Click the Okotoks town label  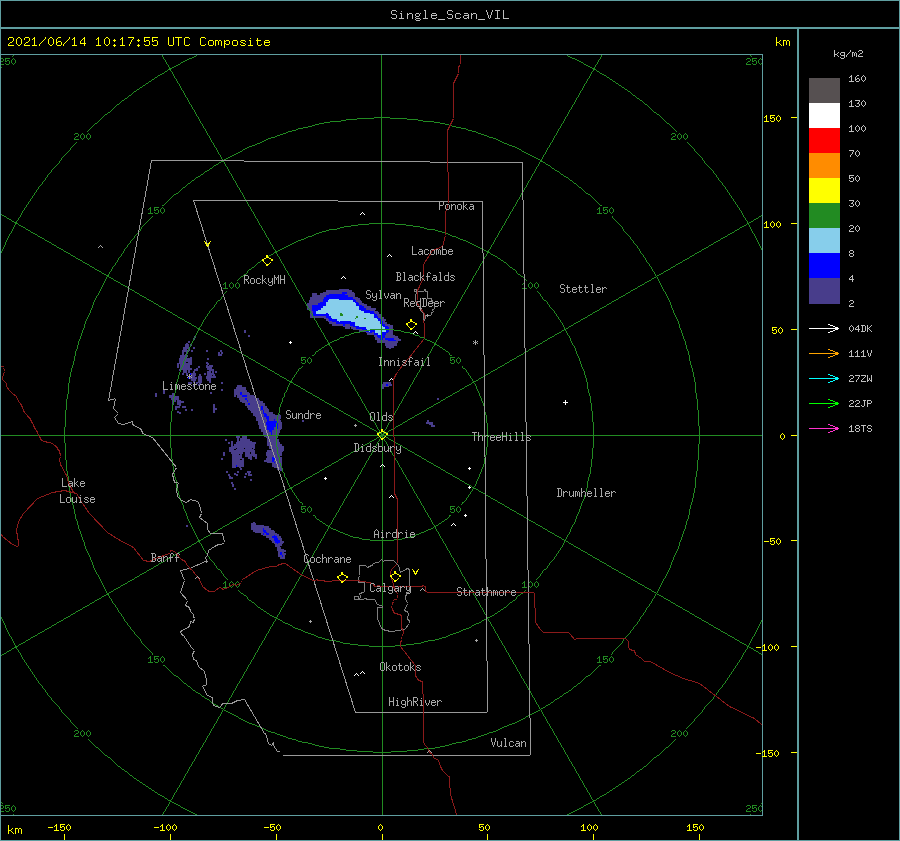click(400, 667)
